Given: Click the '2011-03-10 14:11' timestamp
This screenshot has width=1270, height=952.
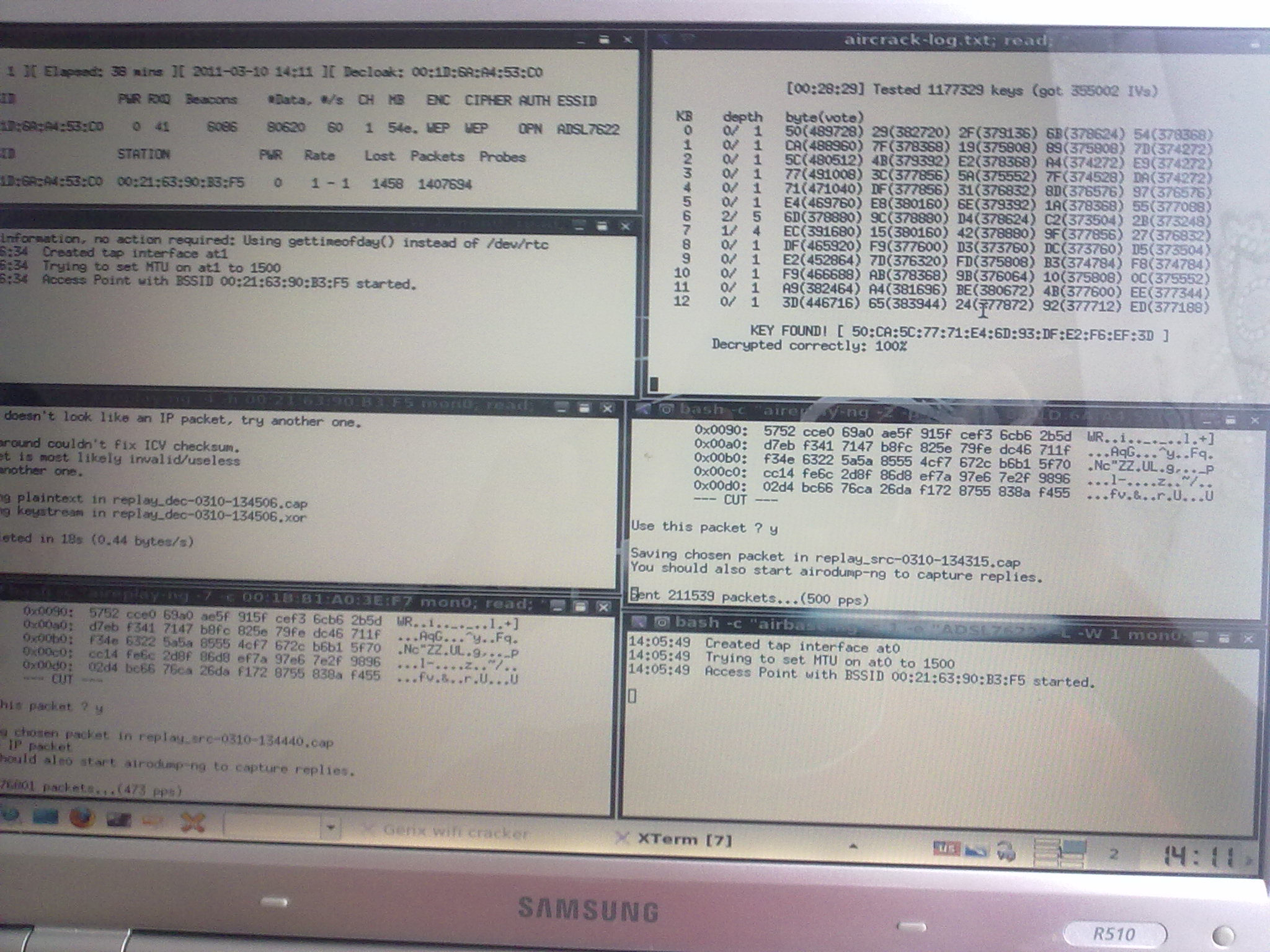Looking at the screenshot, I should click(252, 71).
